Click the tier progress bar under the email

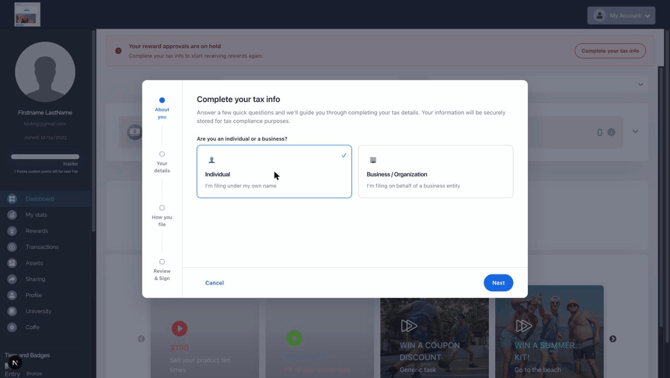(45, 157)
